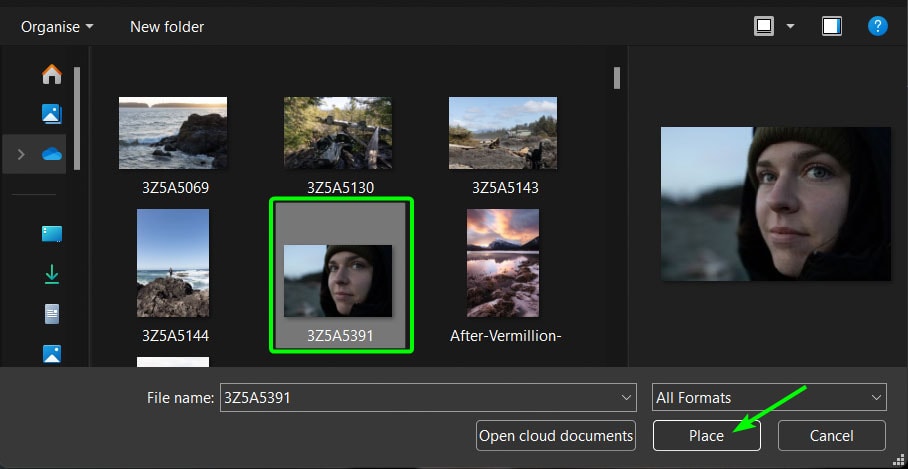Open the view options dropdown arrow

pyautogui.click(x=790, y=27)
